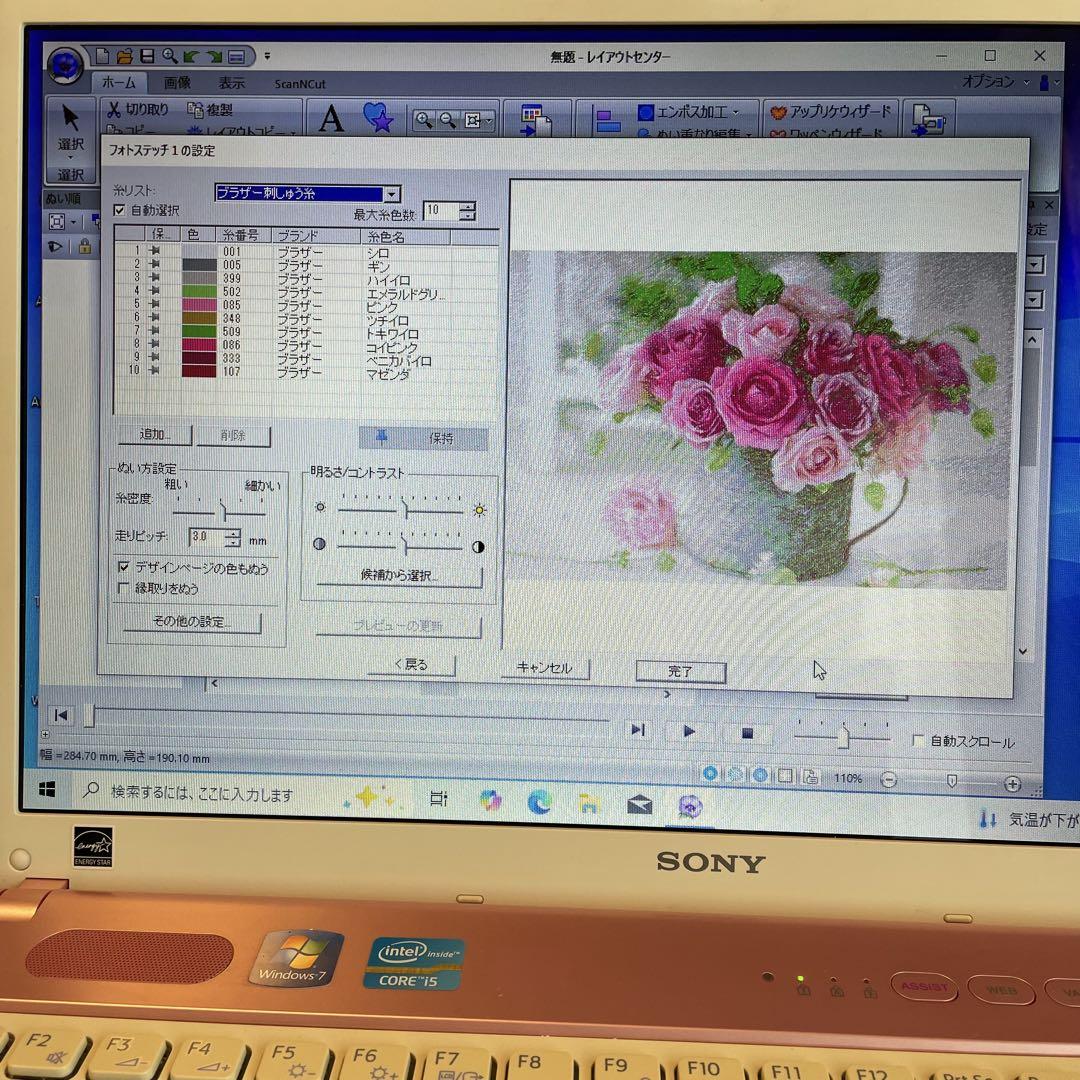Switch to the 表示 ribbon tab
The height and width of the screenshot is (1080, 1080).
(231, 83)
